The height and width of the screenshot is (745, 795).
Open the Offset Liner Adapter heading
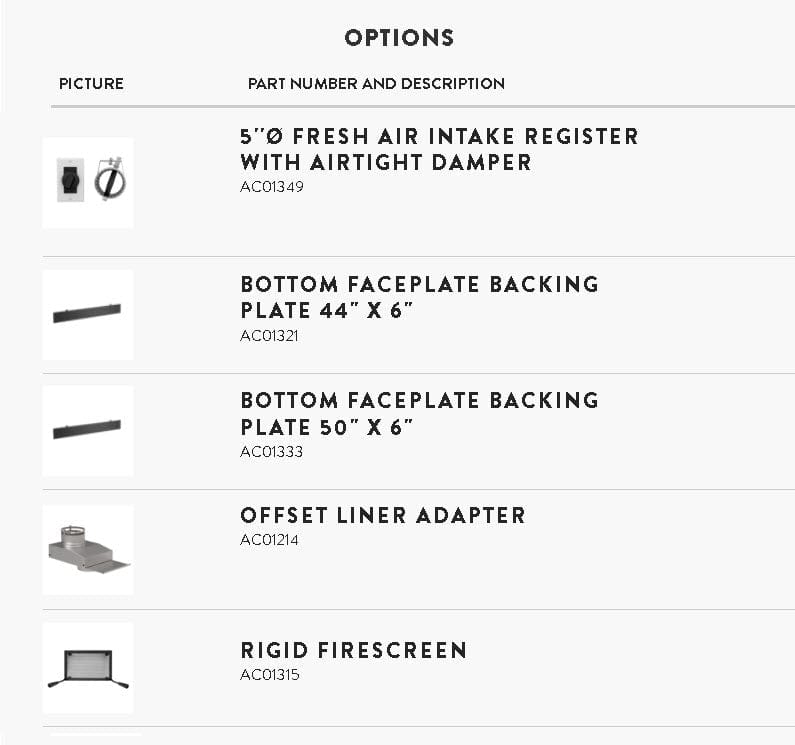(383, 515)
